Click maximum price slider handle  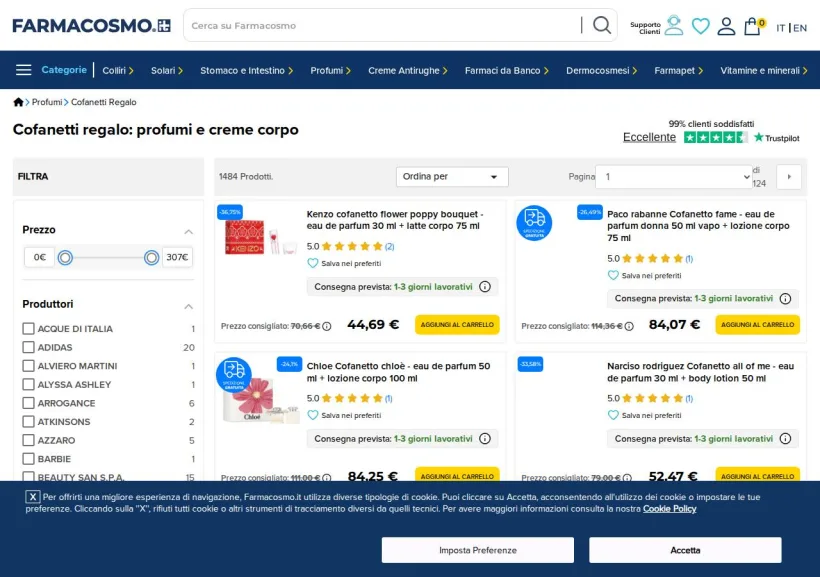click(x=152, y=257)
